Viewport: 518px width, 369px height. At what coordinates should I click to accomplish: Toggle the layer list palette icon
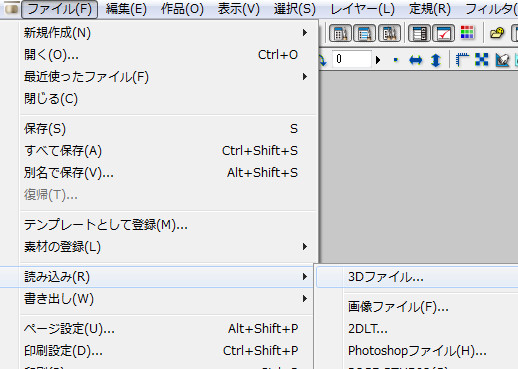419,33
